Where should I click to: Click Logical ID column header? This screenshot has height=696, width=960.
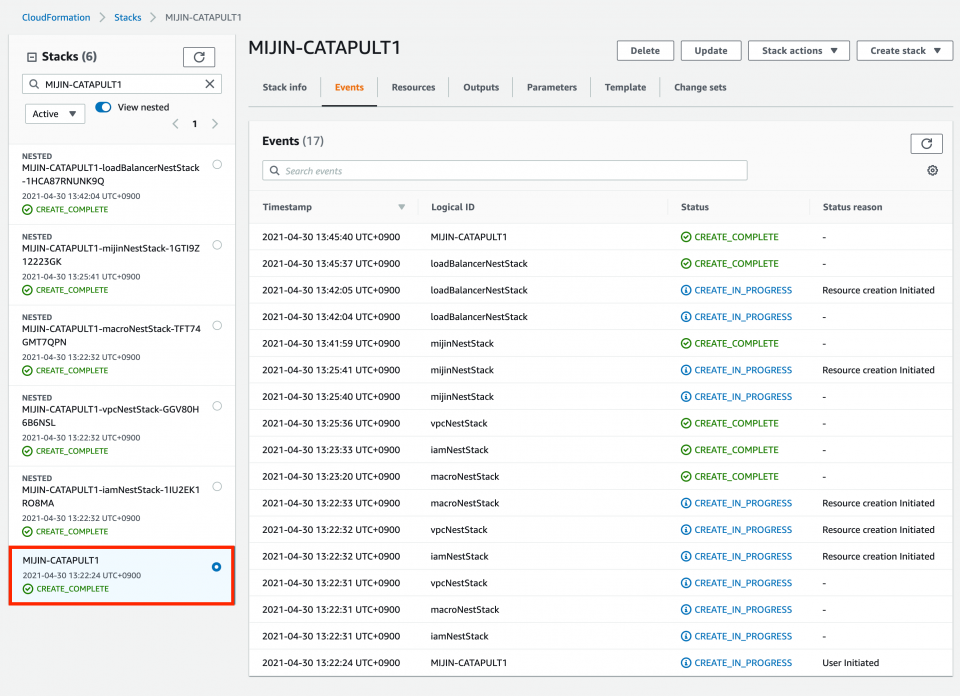[452, 207]
